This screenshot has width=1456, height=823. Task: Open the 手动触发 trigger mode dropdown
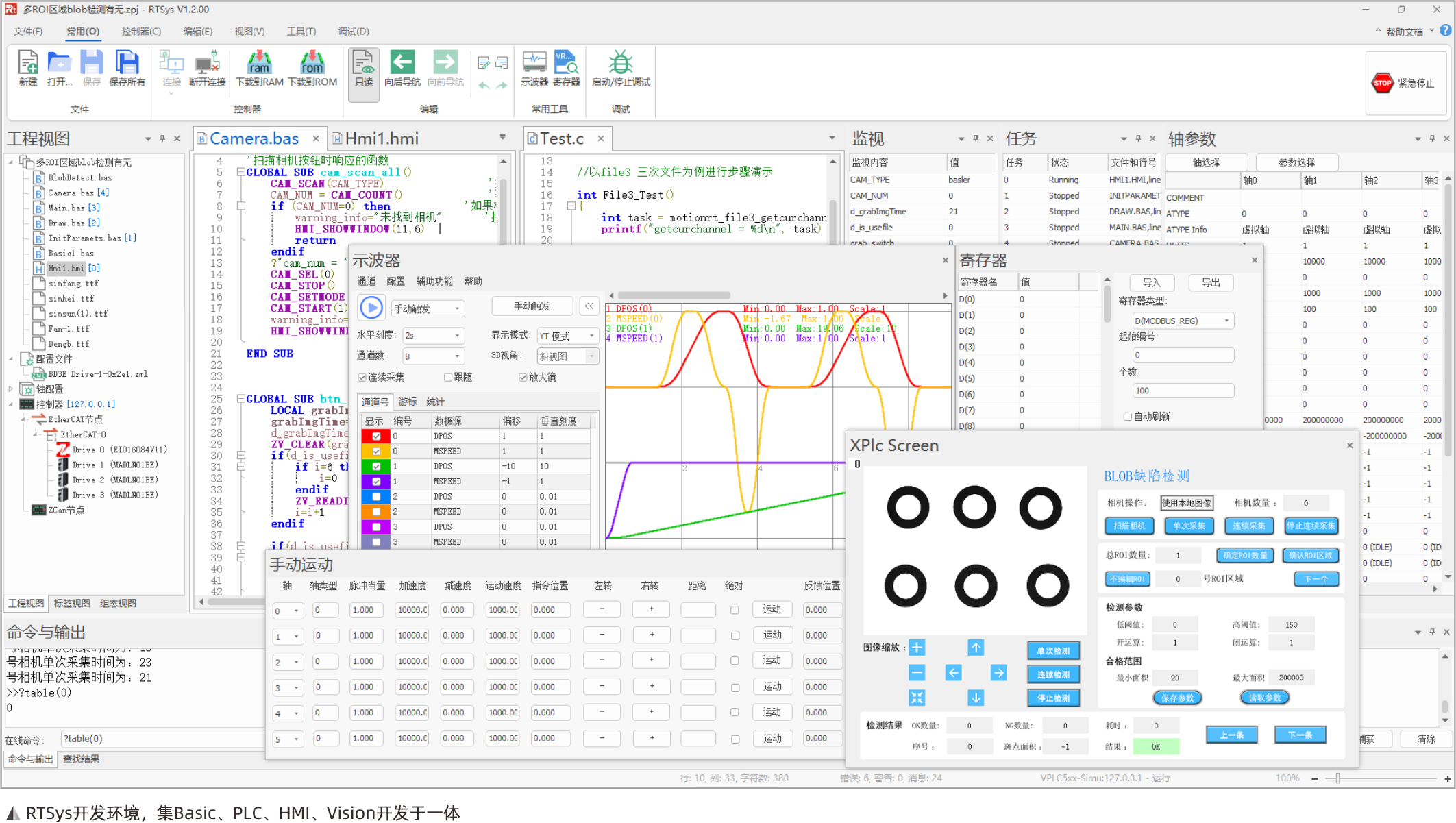coord(428,309)
